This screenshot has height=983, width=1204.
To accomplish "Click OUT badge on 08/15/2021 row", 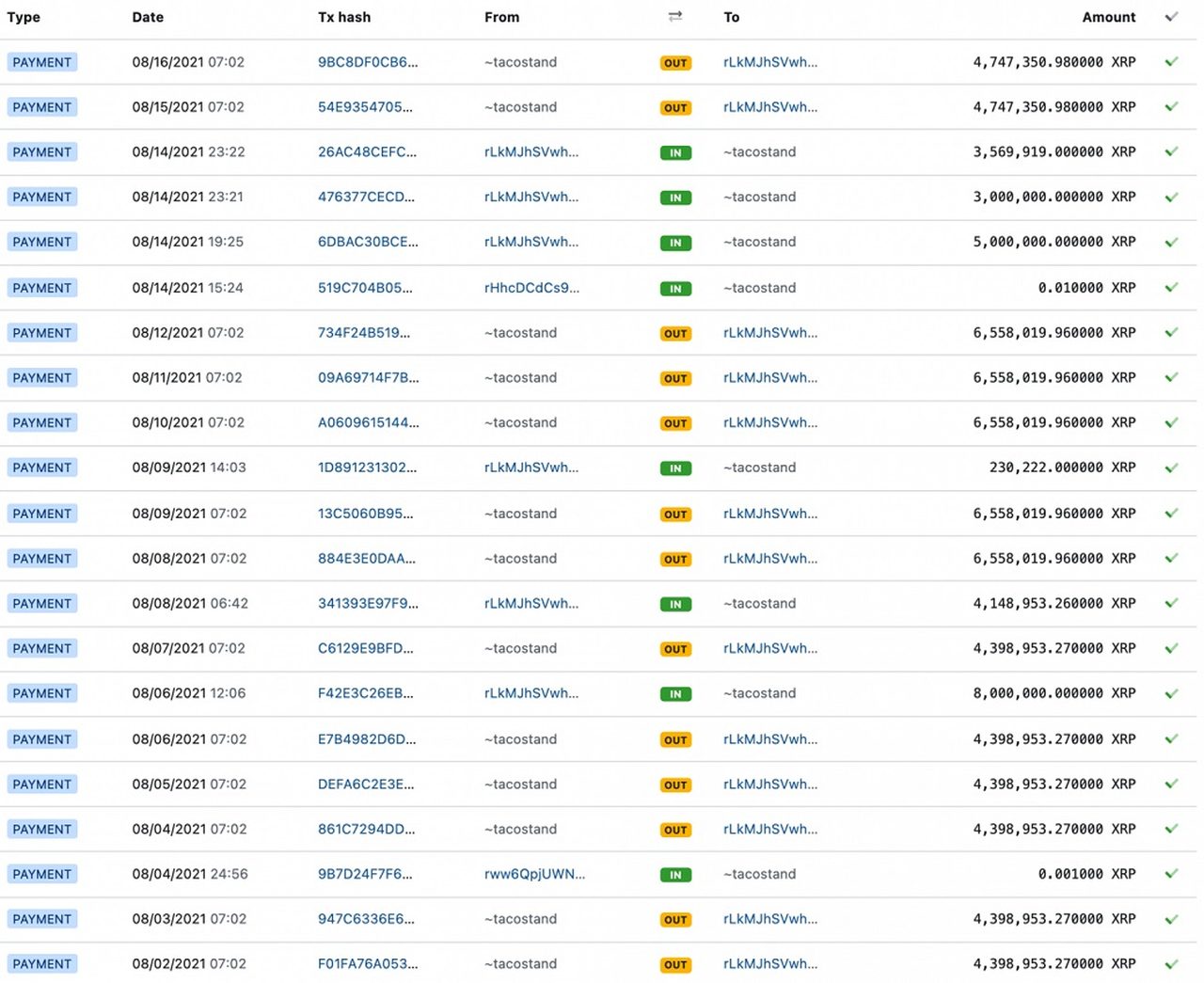I will 675,108.
